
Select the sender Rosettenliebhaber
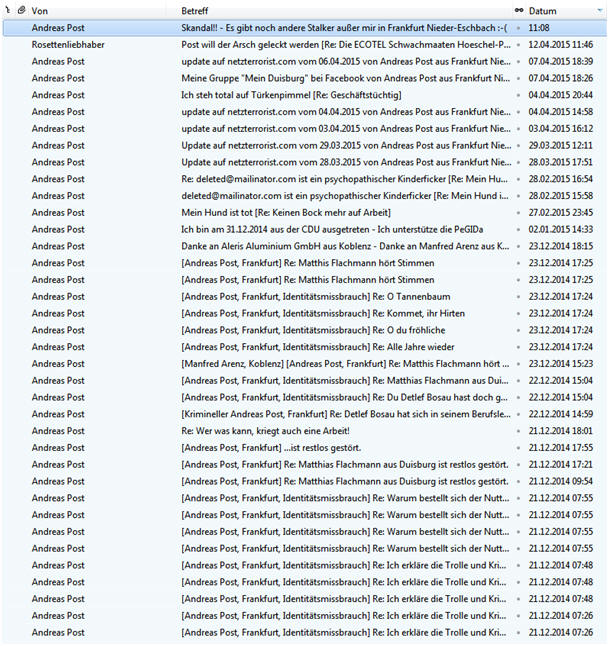click(68, 44)
